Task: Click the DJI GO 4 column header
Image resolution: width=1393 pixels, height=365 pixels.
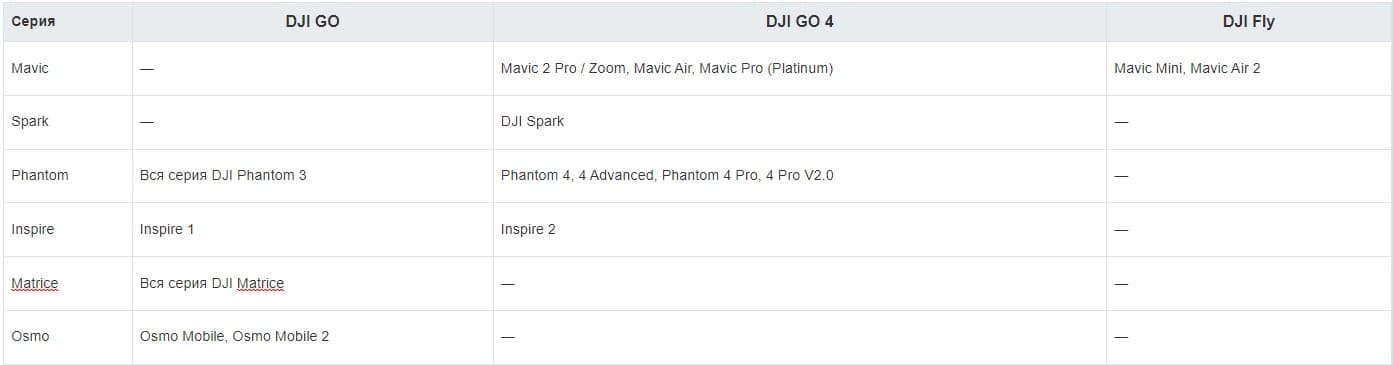Action: coord(799,21)
